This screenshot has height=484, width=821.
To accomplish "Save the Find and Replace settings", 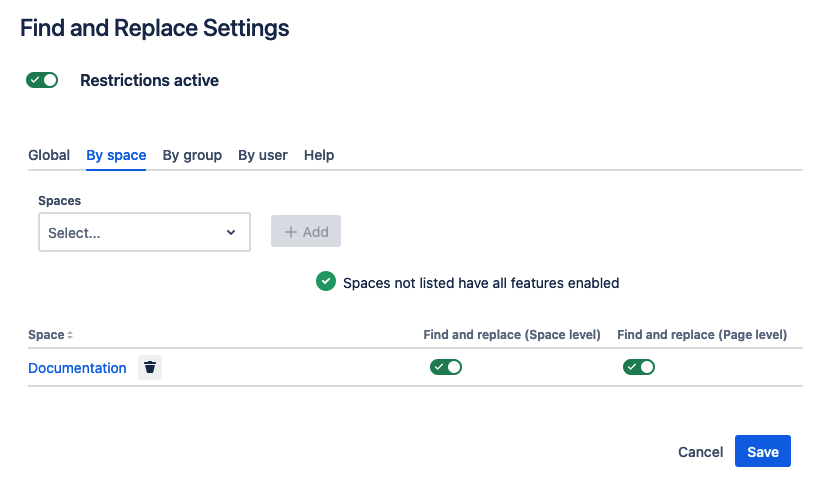I will pyautogui.click(x=763, y=452).
